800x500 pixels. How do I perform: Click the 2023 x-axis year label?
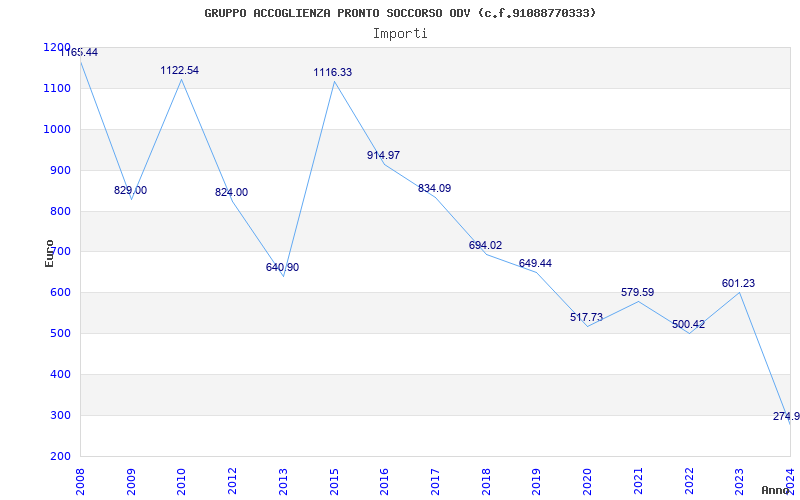tap(739, 481)
